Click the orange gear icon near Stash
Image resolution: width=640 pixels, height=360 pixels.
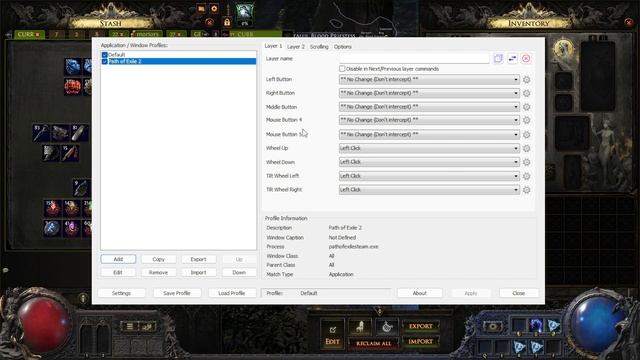point(214,9)
